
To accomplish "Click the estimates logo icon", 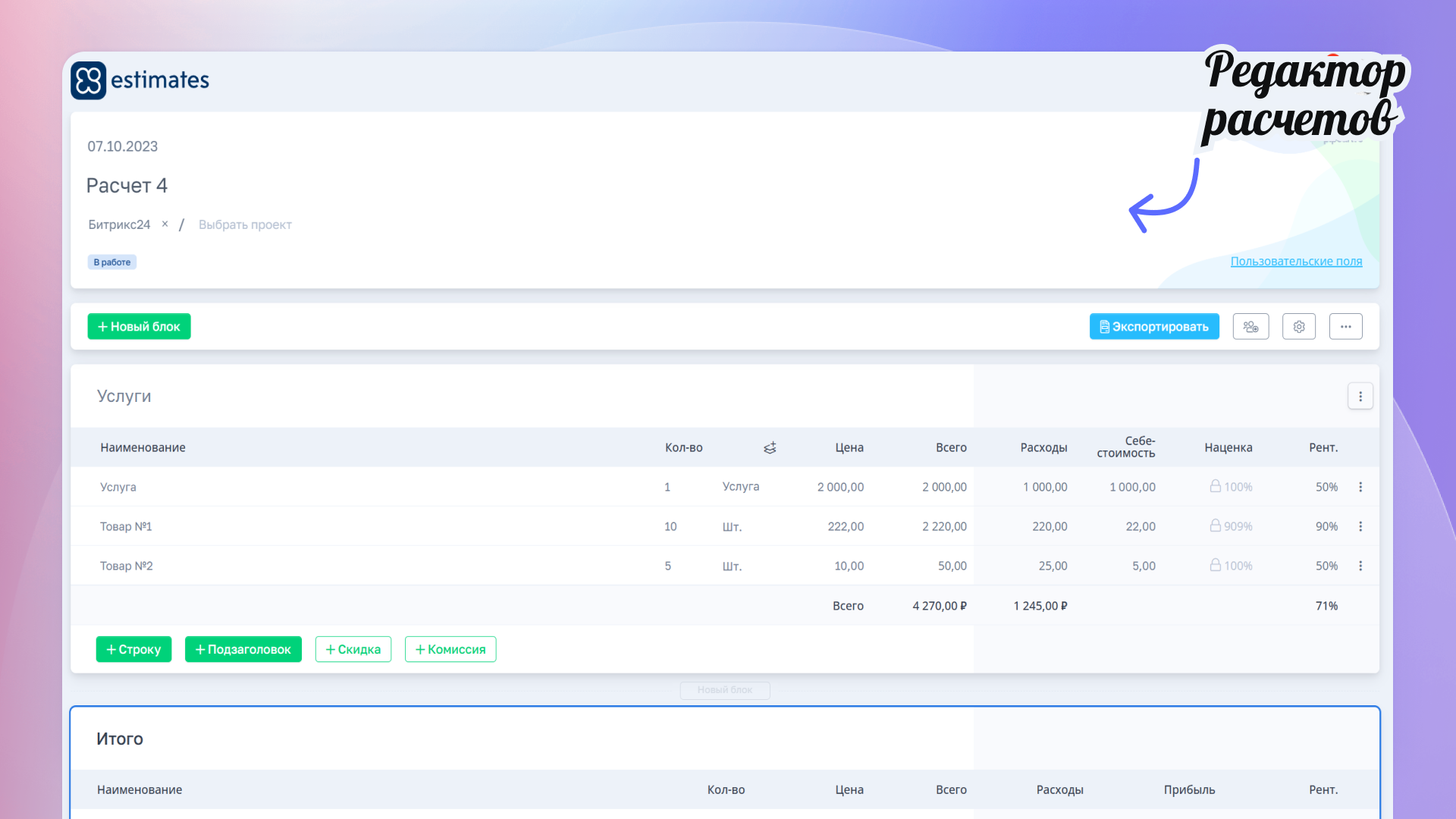I will tap(88, 80).
